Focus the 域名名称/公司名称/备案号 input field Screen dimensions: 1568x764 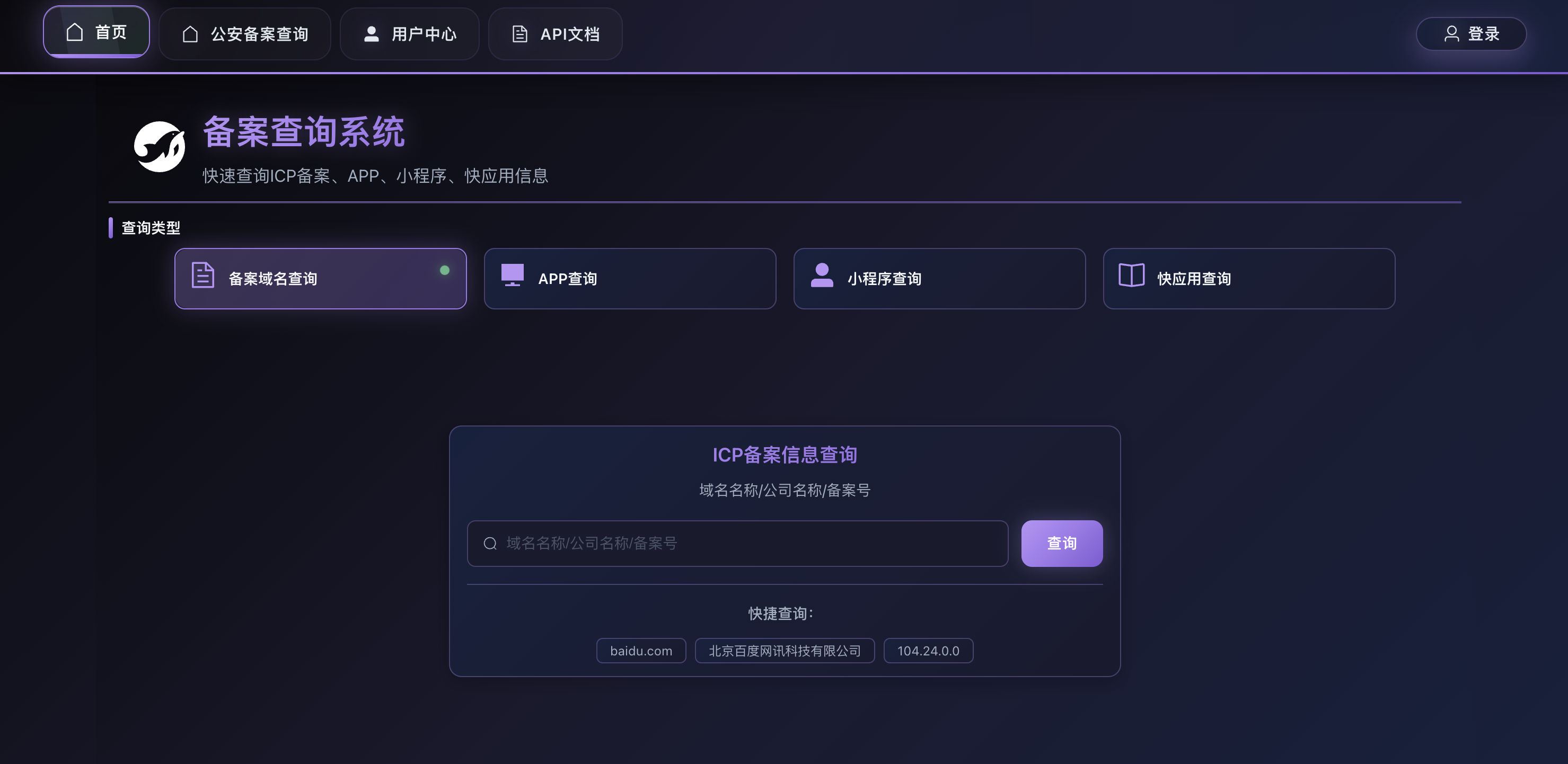click(737, 543)
